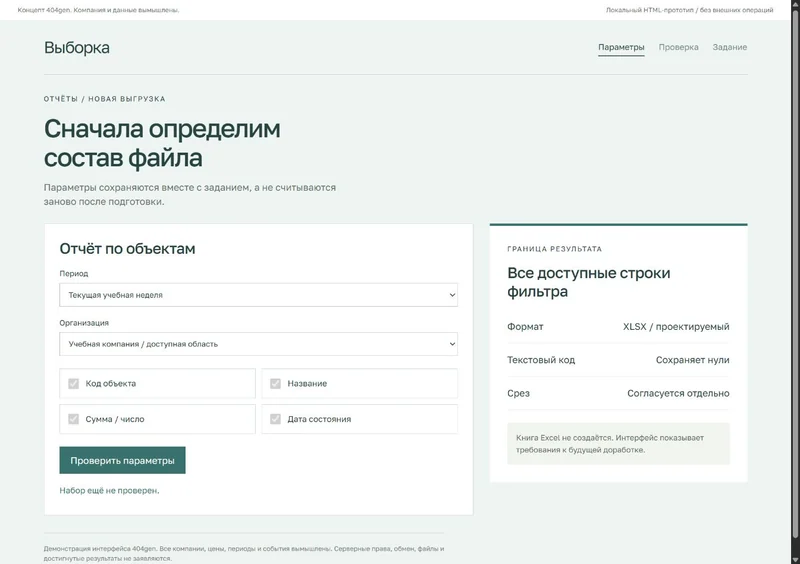Toggle the Сумма / число checkbox
This screenshot has height=564, width=800.
pos(73,419)
